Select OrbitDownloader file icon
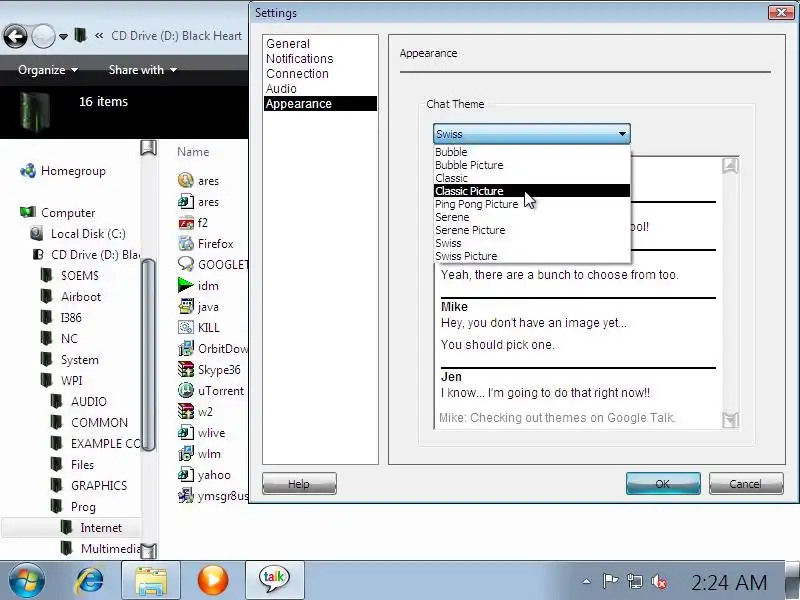The height and width of the screenshot is (600, 800). tap(186, 348)
